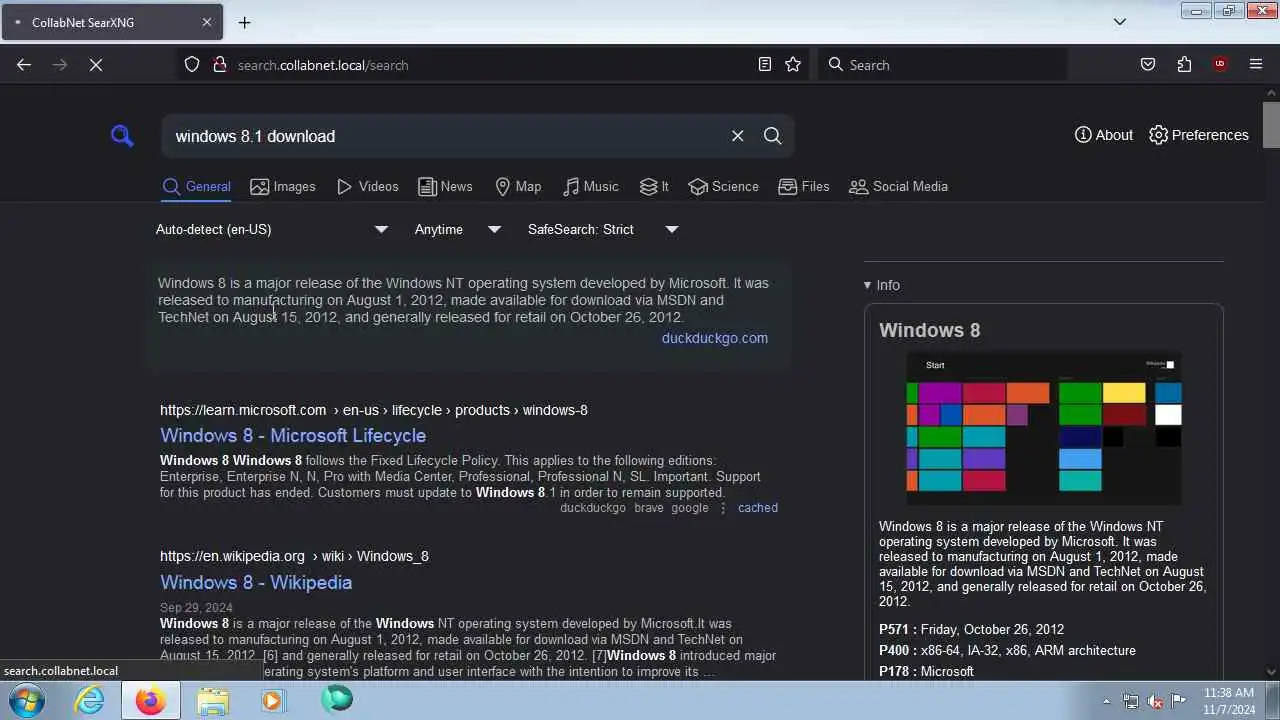
Task: Click the address bar URL
Action: pyautogui.click(x=322, y=65)
